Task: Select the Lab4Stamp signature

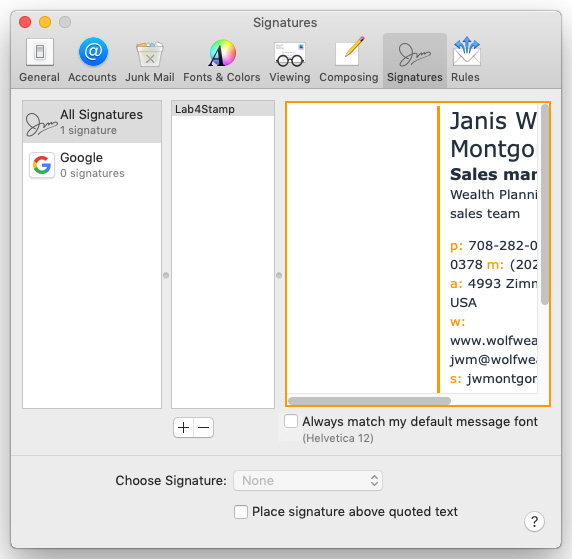Action: point(223,109)
